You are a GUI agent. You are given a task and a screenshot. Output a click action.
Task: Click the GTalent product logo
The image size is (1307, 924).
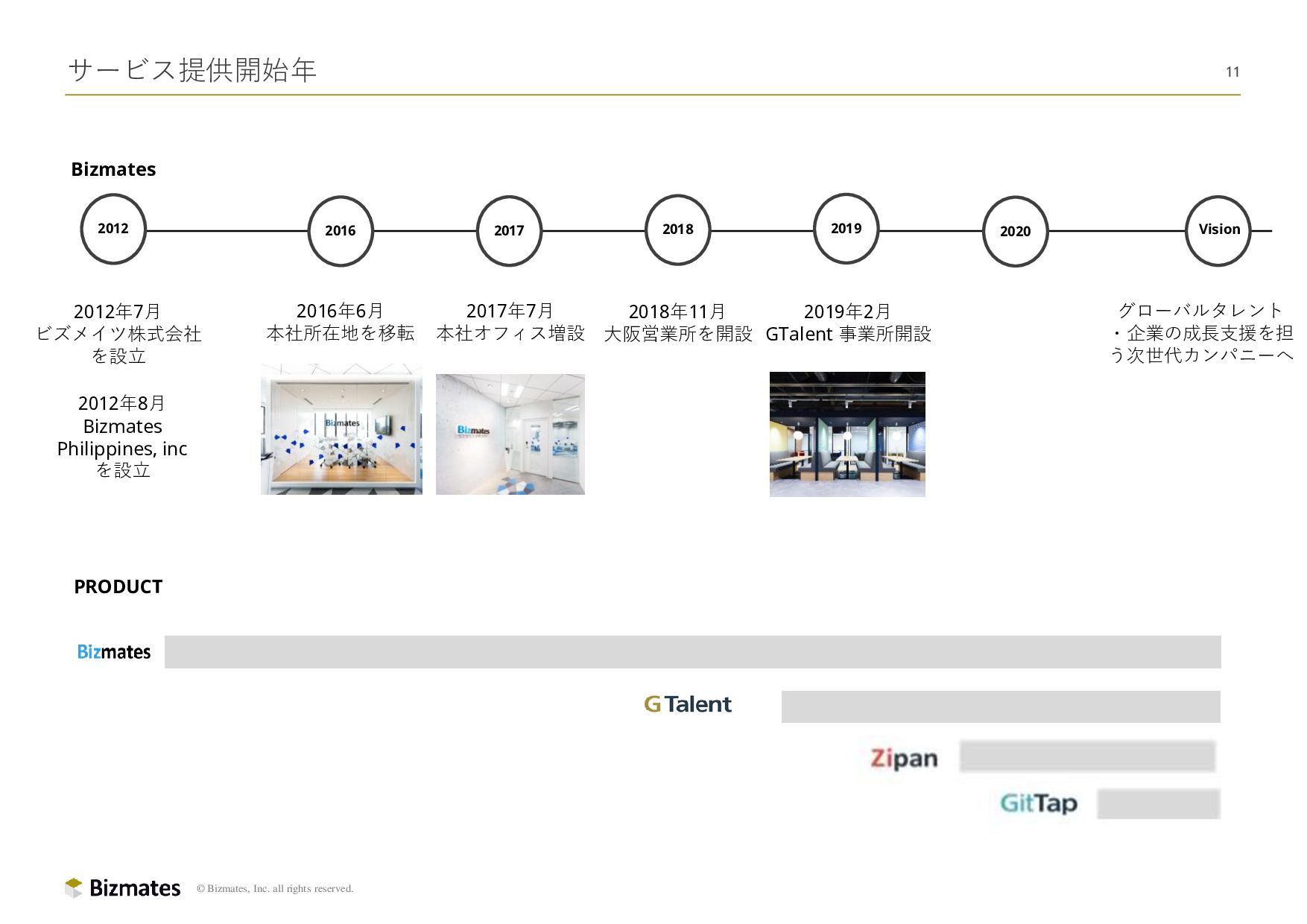(x=688, y=704)
